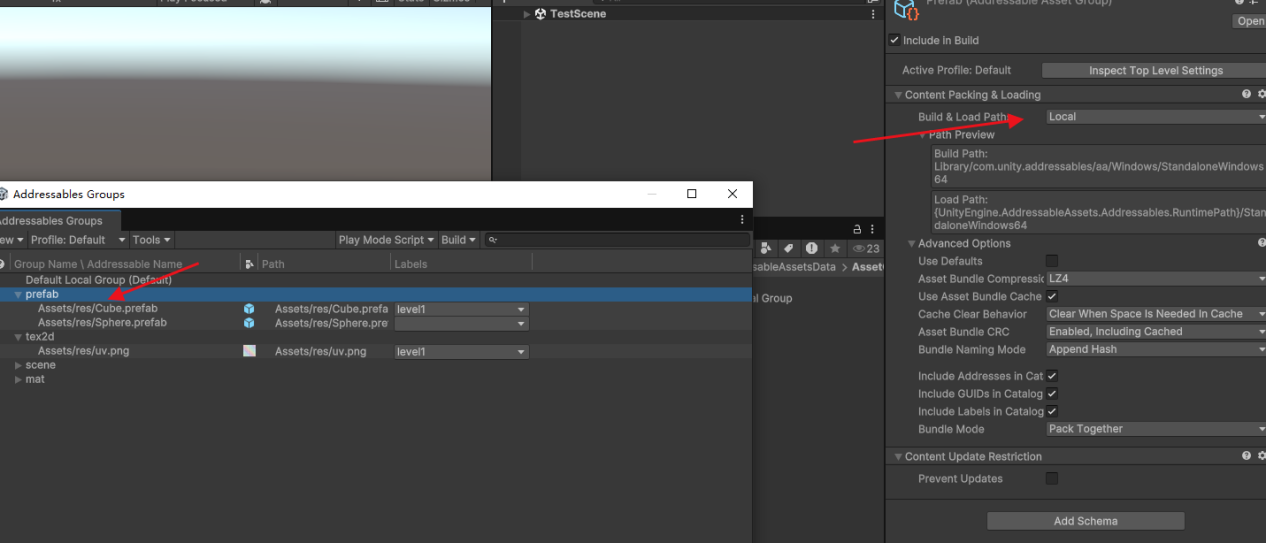Open the Cache Clear Behavior dropdown
Screen dimensions: 1266x543
coord(1156,314)
